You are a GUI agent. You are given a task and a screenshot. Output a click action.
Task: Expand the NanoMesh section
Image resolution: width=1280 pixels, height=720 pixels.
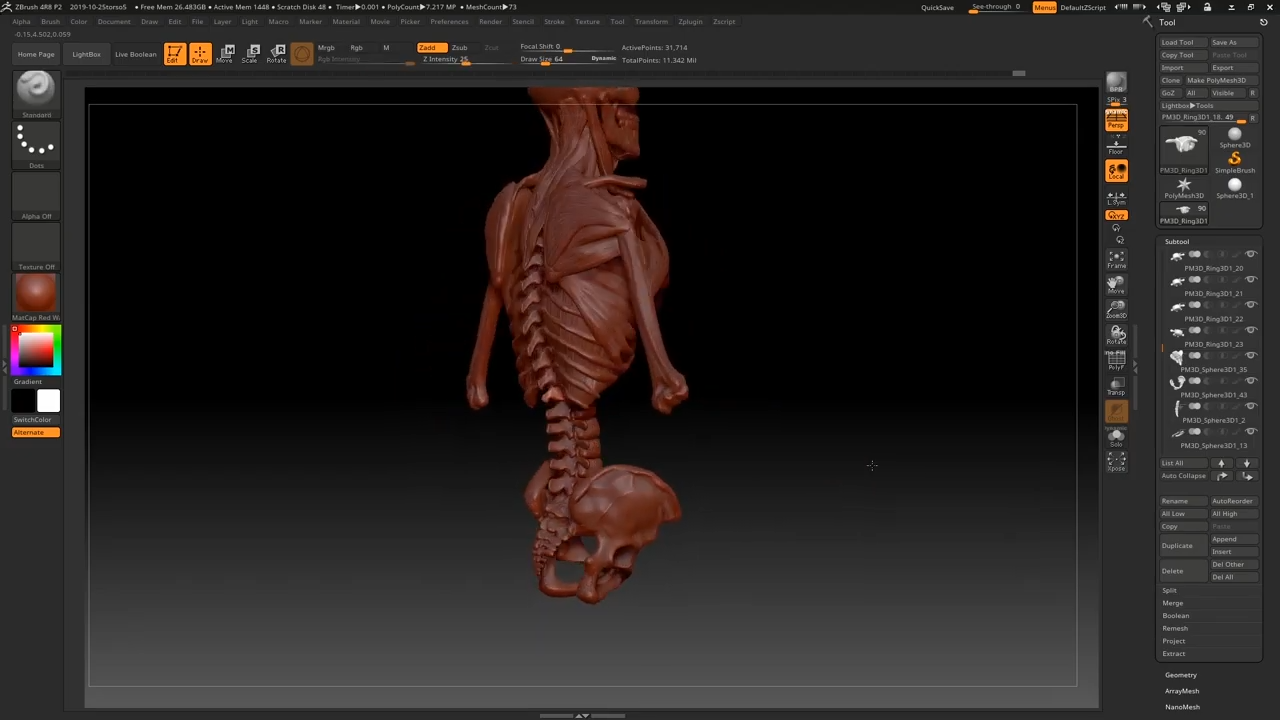coord(1182,707)
